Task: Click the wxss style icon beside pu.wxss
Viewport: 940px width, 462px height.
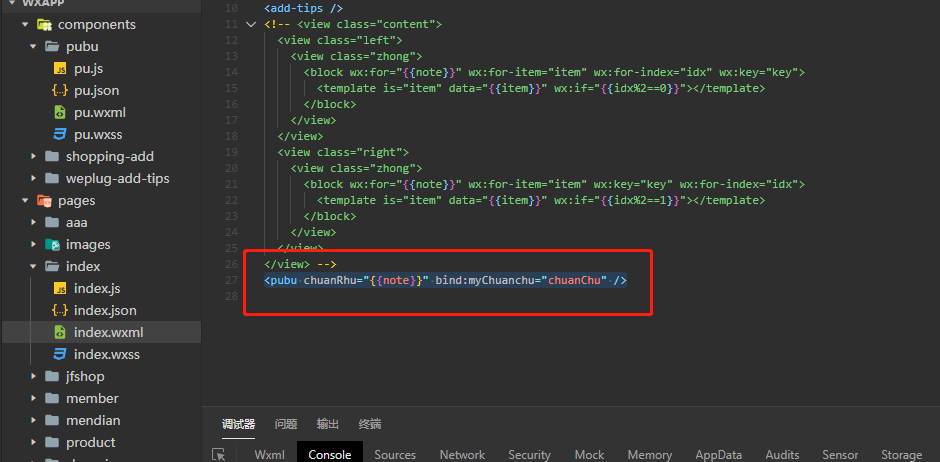Action: [x=60, y=135]
